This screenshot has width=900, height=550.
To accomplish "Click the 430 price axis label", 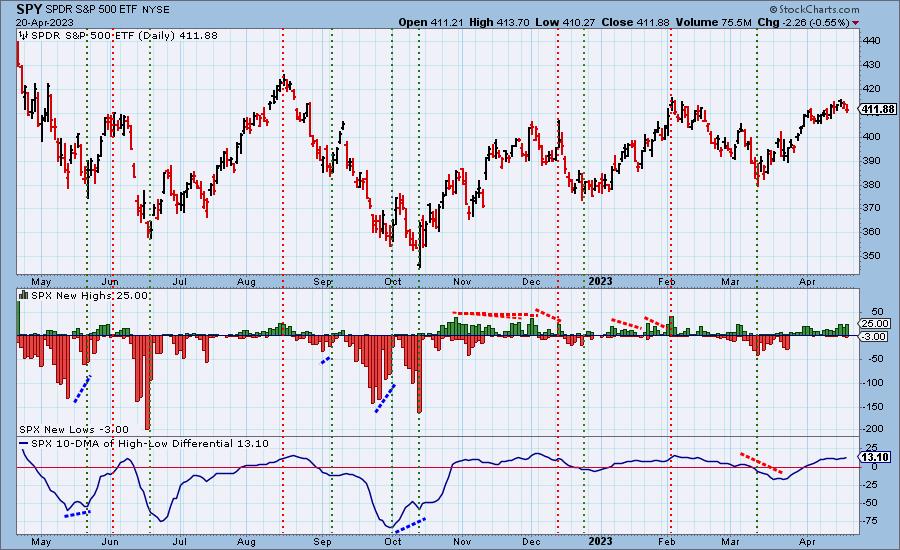I will click(x=871, y=65).
